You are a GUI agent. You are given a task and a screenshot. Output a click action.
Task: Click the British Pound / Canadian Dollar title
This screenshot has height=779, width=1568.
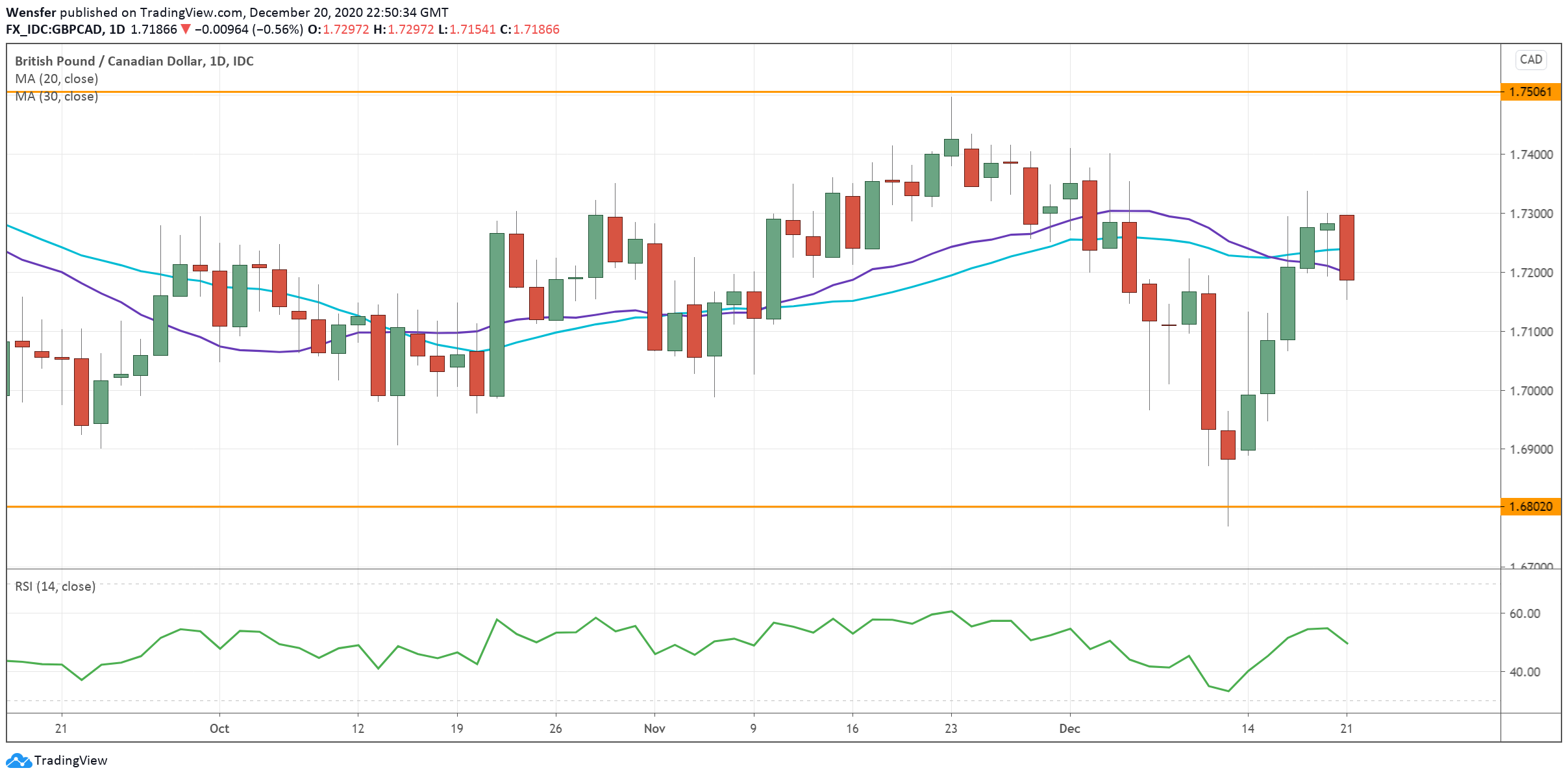[x=134, y=61]
